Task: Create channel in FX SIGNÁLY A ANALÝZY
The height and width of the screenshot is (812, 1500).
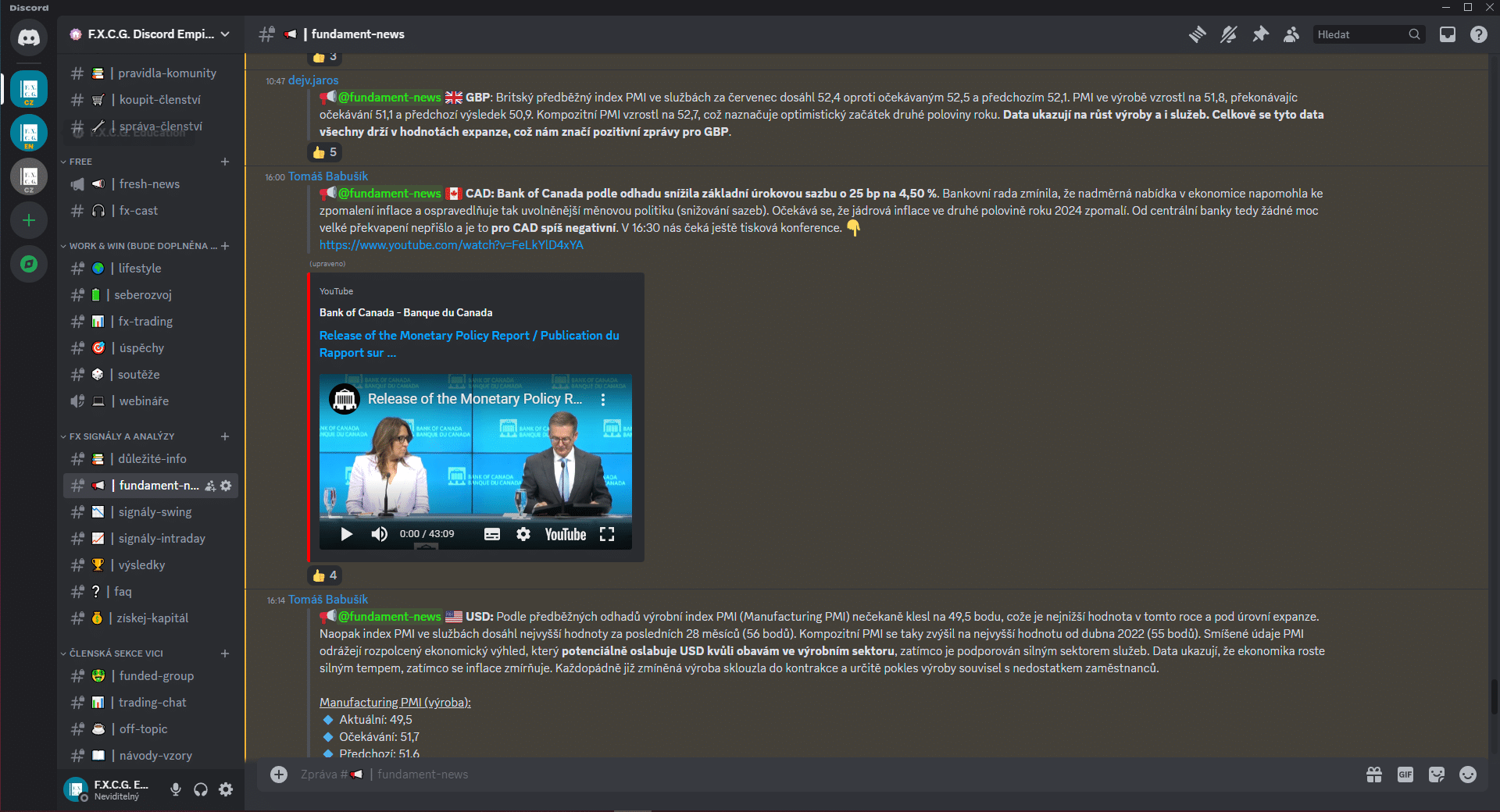Action: pos(225,436)
